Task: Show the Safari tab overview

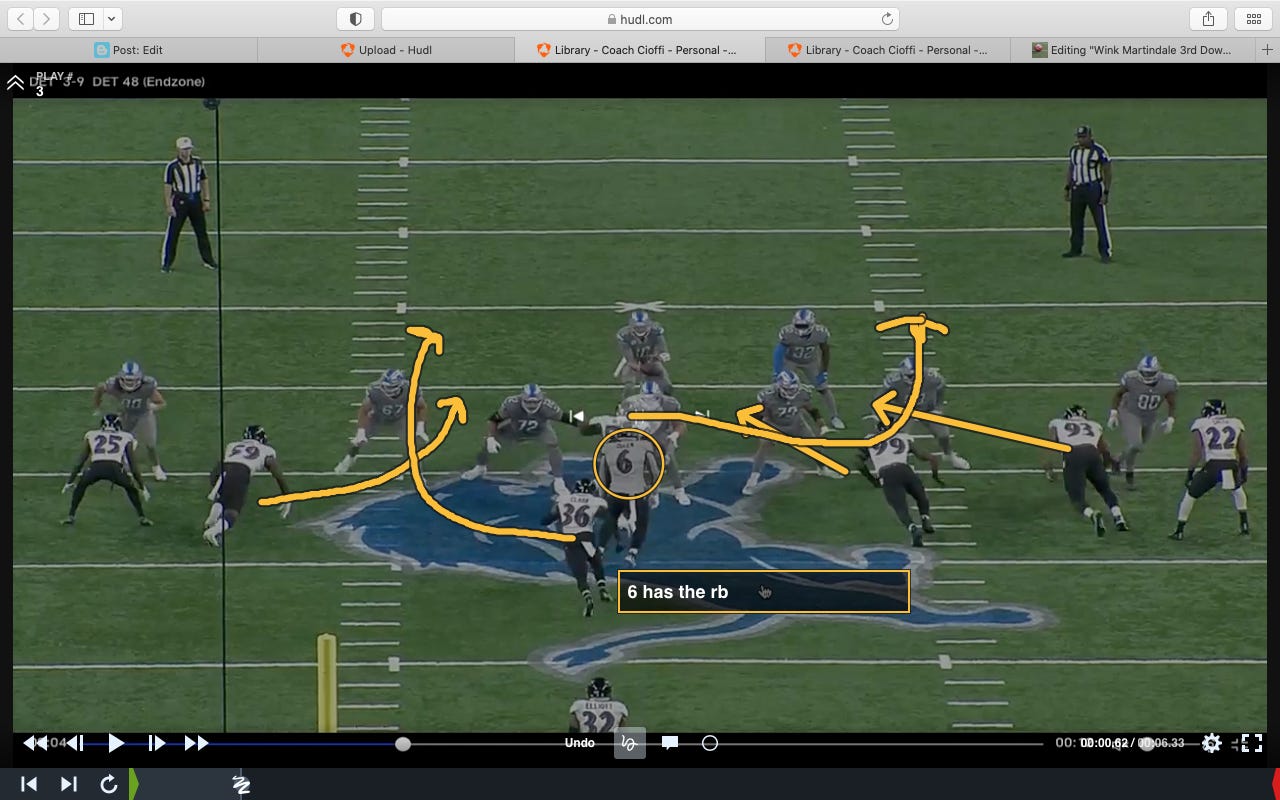Action: (1253, 19)
